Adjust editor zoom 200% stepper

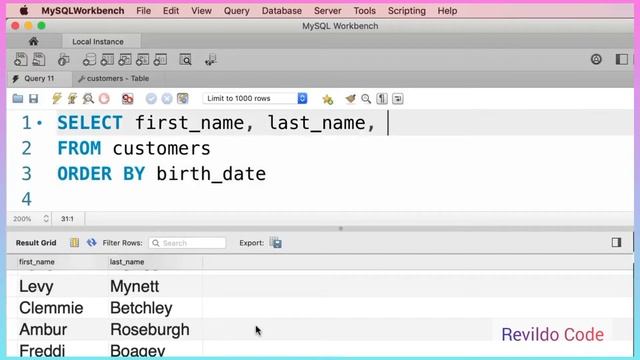(46, 219)
